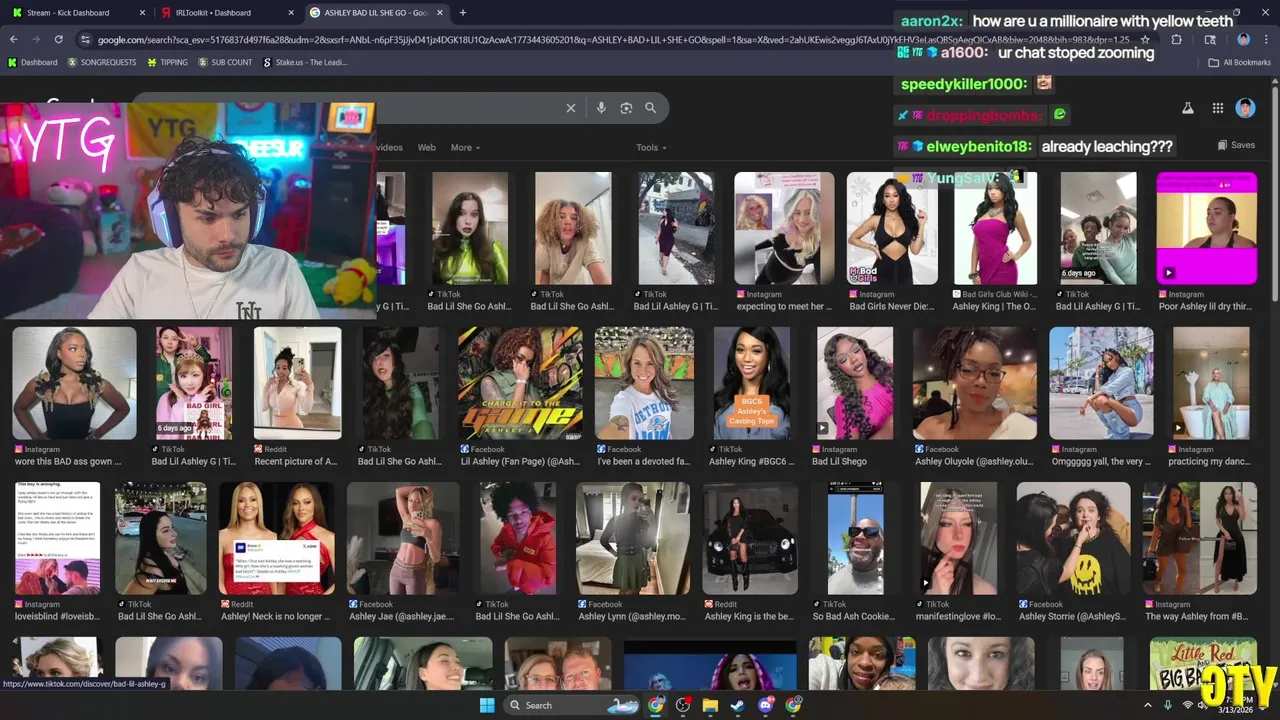Open Steam from the taskbar
1280x720 pixels.
(738, 705)
